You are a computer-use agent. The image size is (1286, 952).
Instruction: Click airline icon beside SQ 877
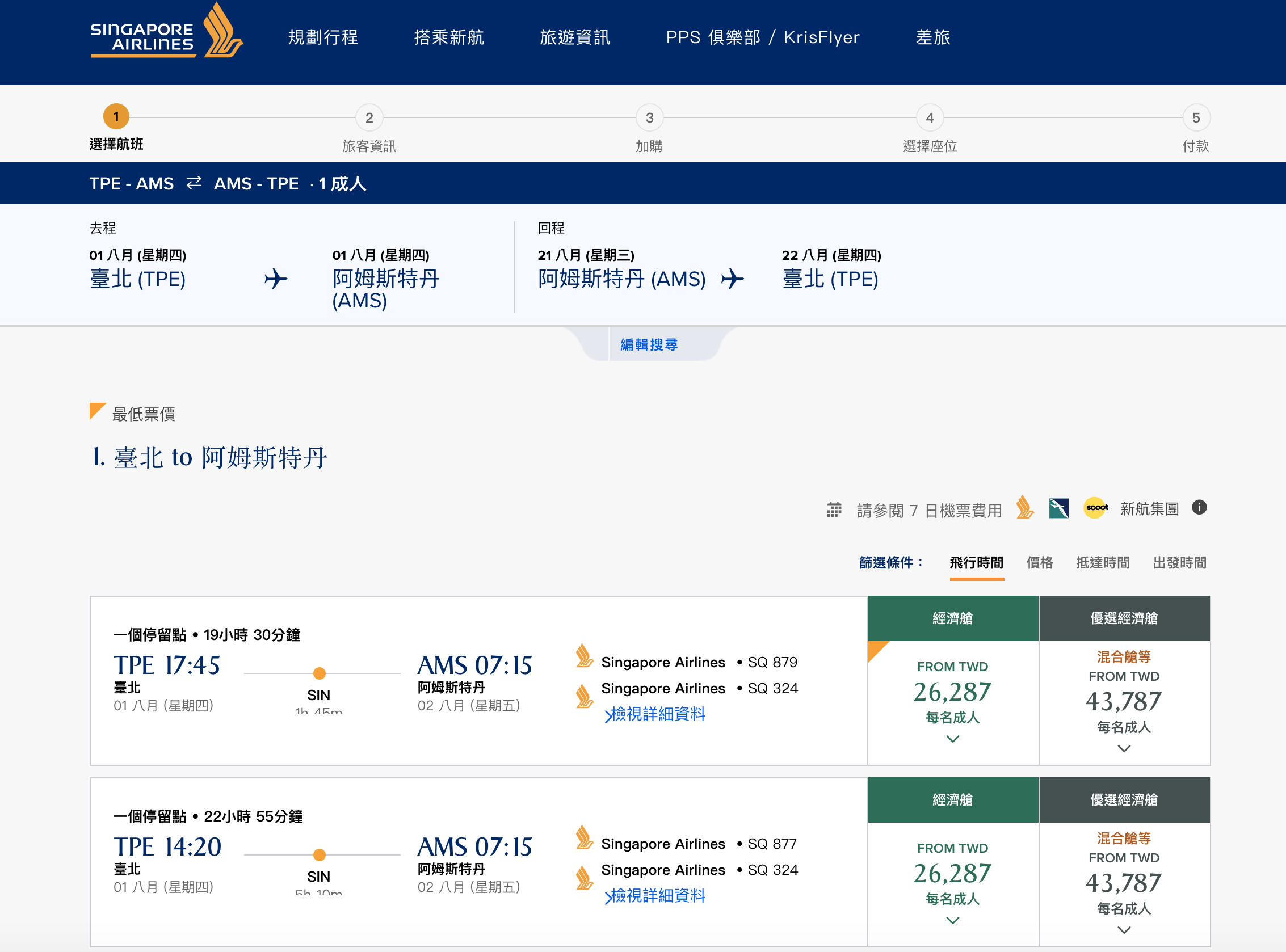585,837
